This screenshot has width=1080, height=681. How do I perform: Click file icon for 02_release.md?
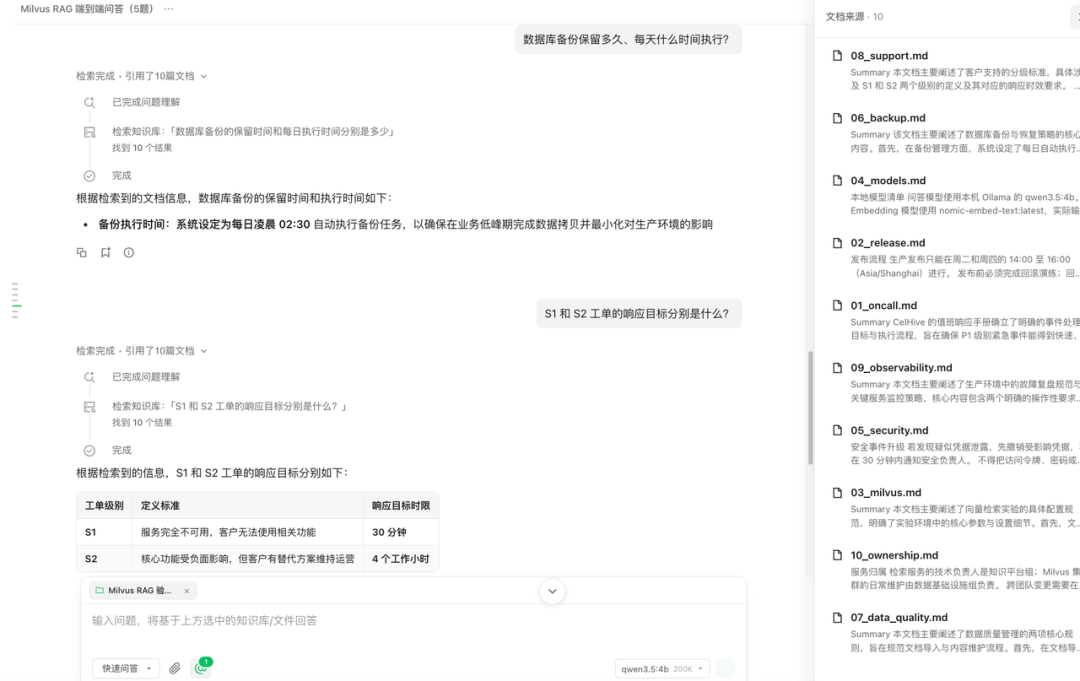[x=838, y=243]
